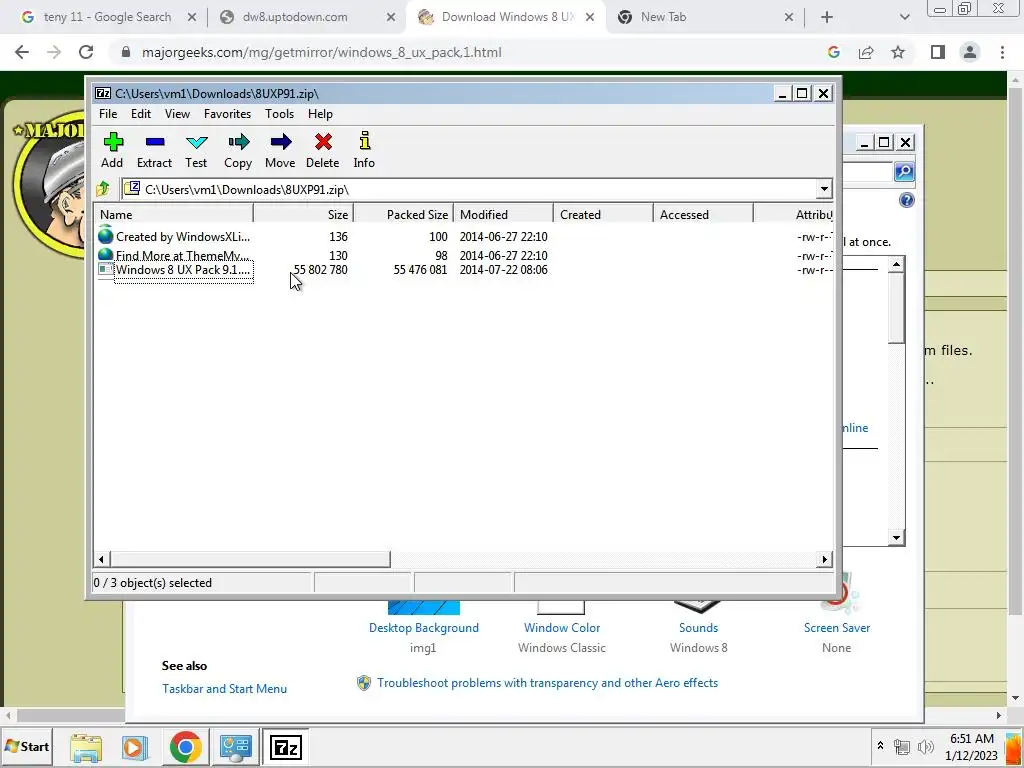Go up one folder level in 7-Zip
This screenshot has height=768, width=1024.
click(103, 189)
